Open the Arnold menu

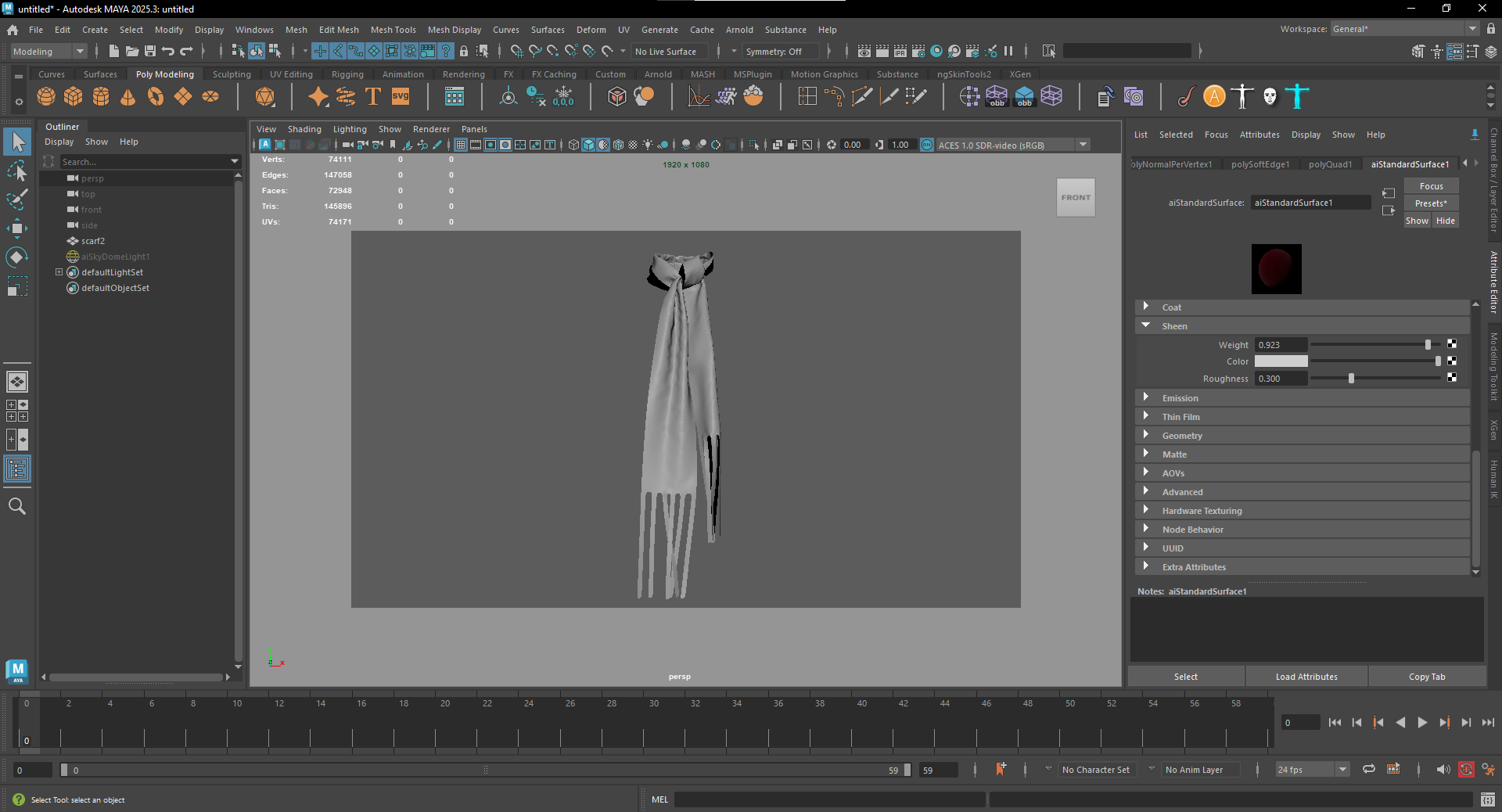(739, 30)
